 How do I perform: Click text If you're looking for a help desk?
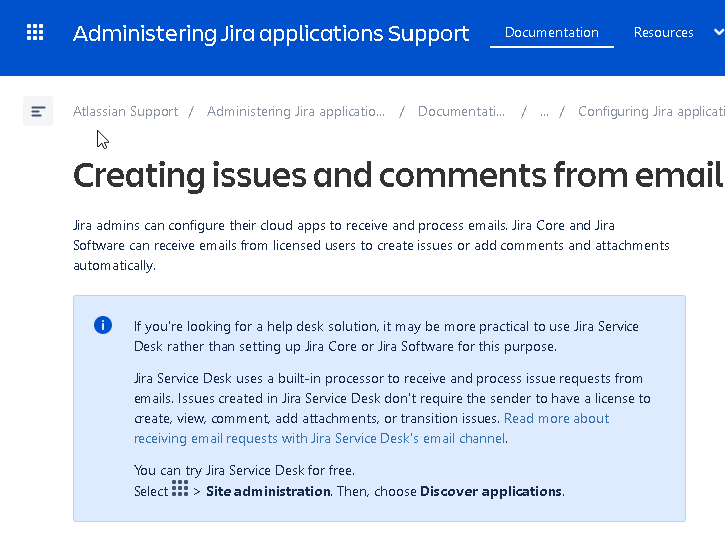click(x=386, y=336)
